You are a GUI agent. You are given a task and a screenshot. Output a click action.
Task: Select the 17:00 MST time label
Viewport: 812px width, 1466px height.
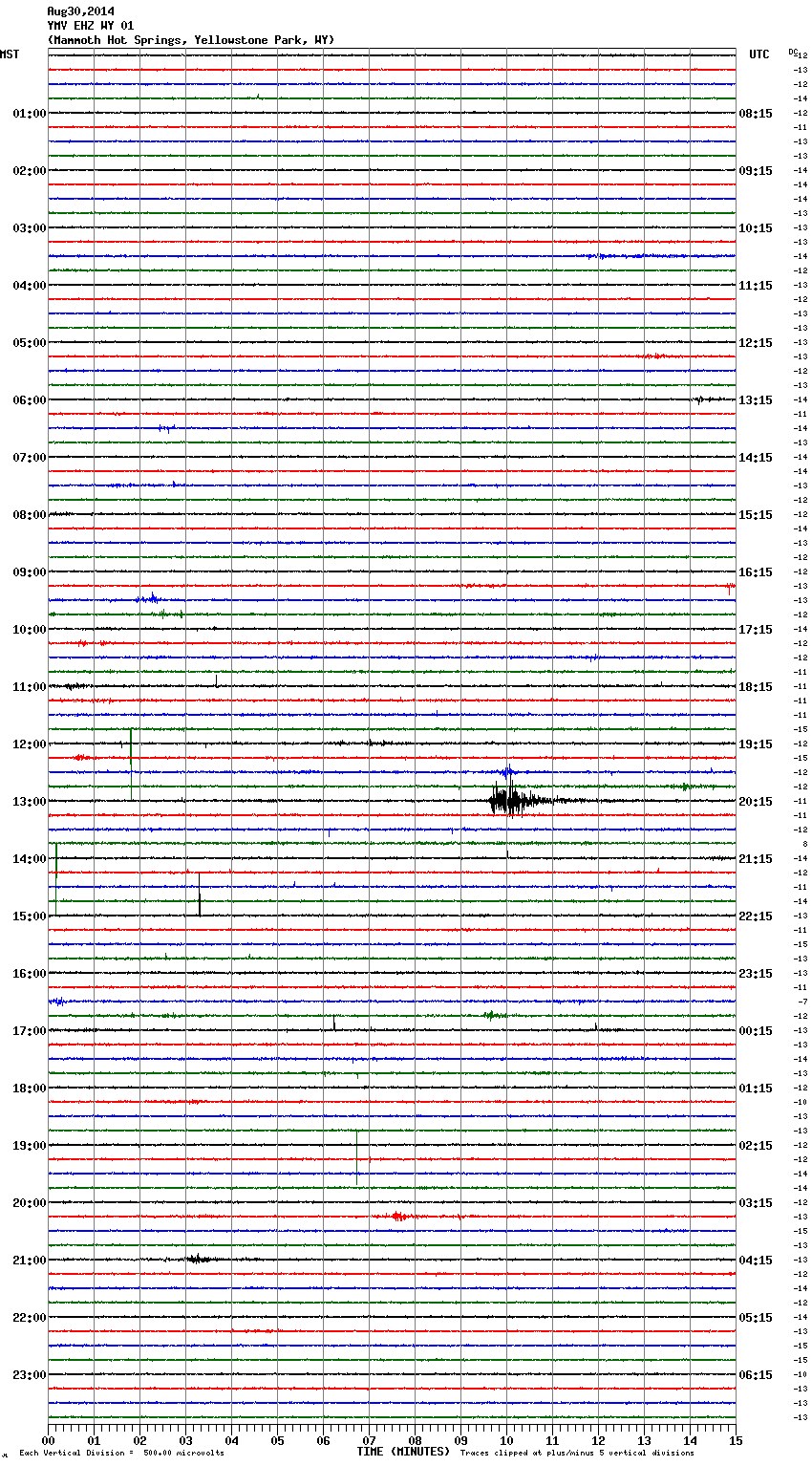[x=30, y=1030]
